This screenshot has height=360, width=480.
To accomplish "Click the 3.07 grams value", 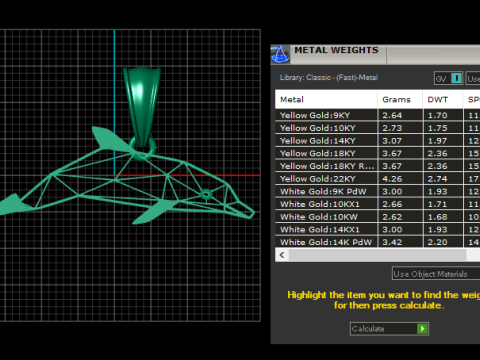I will [392, 141].
